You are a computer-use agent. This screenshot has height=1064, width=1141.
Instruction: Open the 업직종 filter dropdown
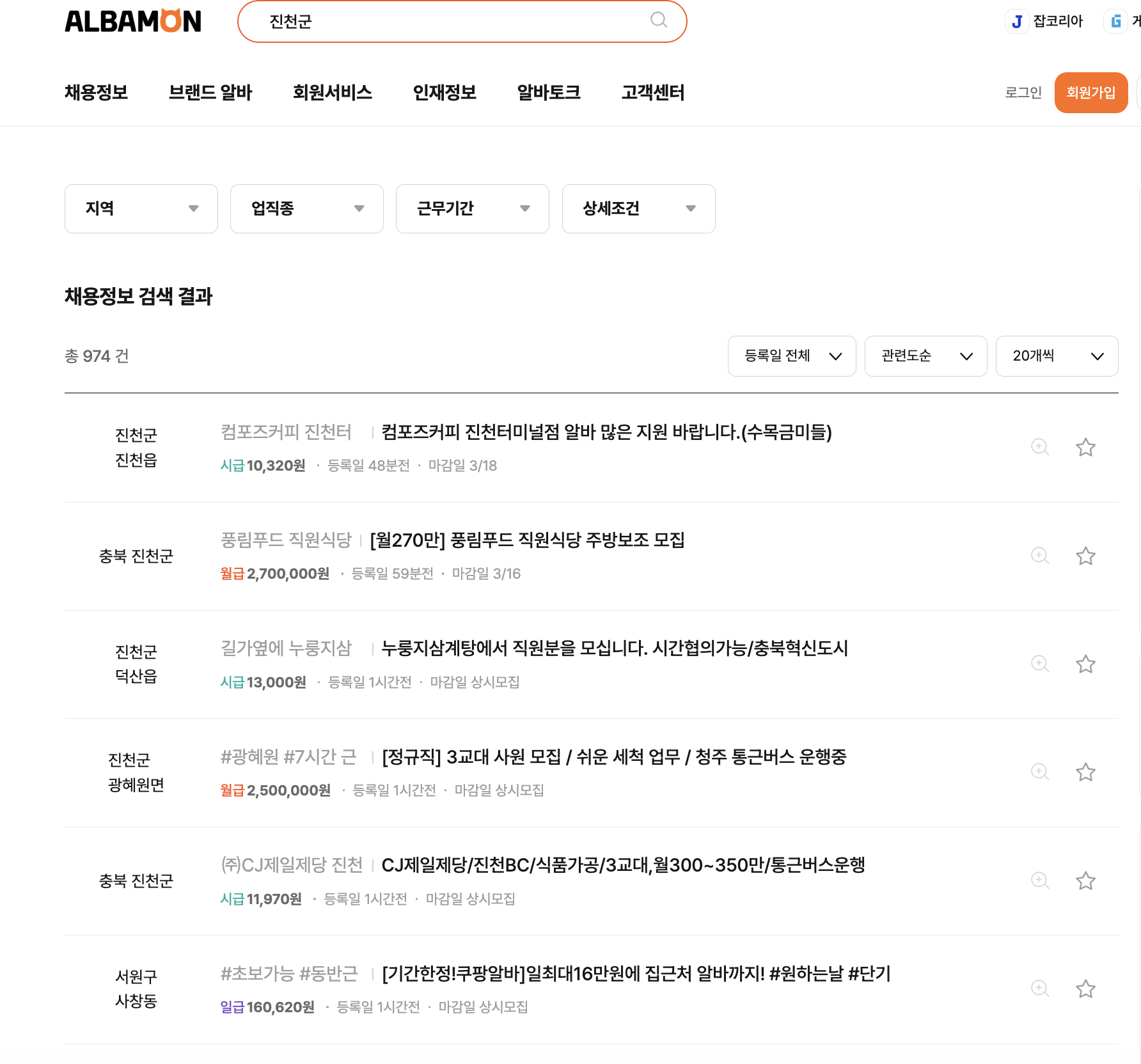[306, 208]
